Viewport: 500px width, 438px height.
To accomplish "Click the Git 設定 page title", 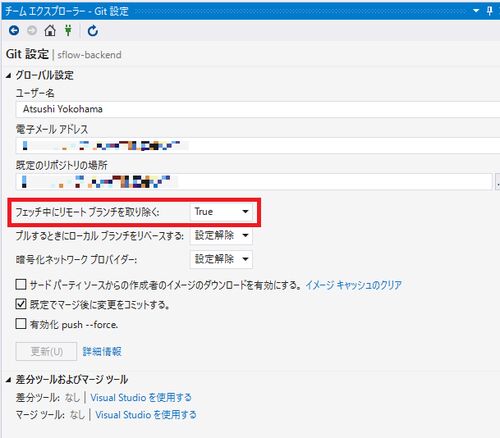I will pyautogui.click(x=27, y=54).
